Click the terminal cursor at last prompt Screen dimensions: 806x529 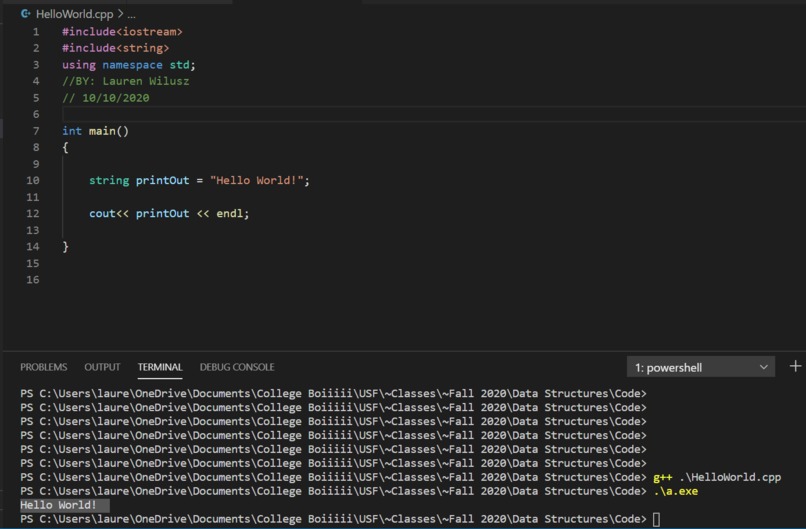pos(656,519)
